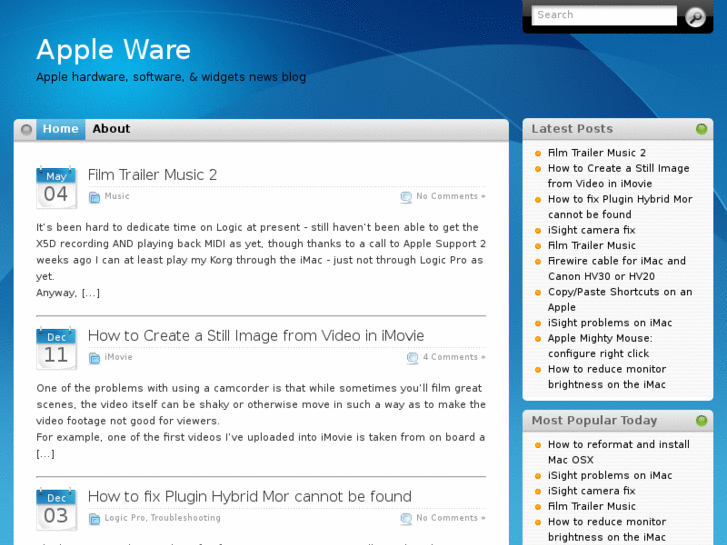Open the Music category link

point(117,196)
